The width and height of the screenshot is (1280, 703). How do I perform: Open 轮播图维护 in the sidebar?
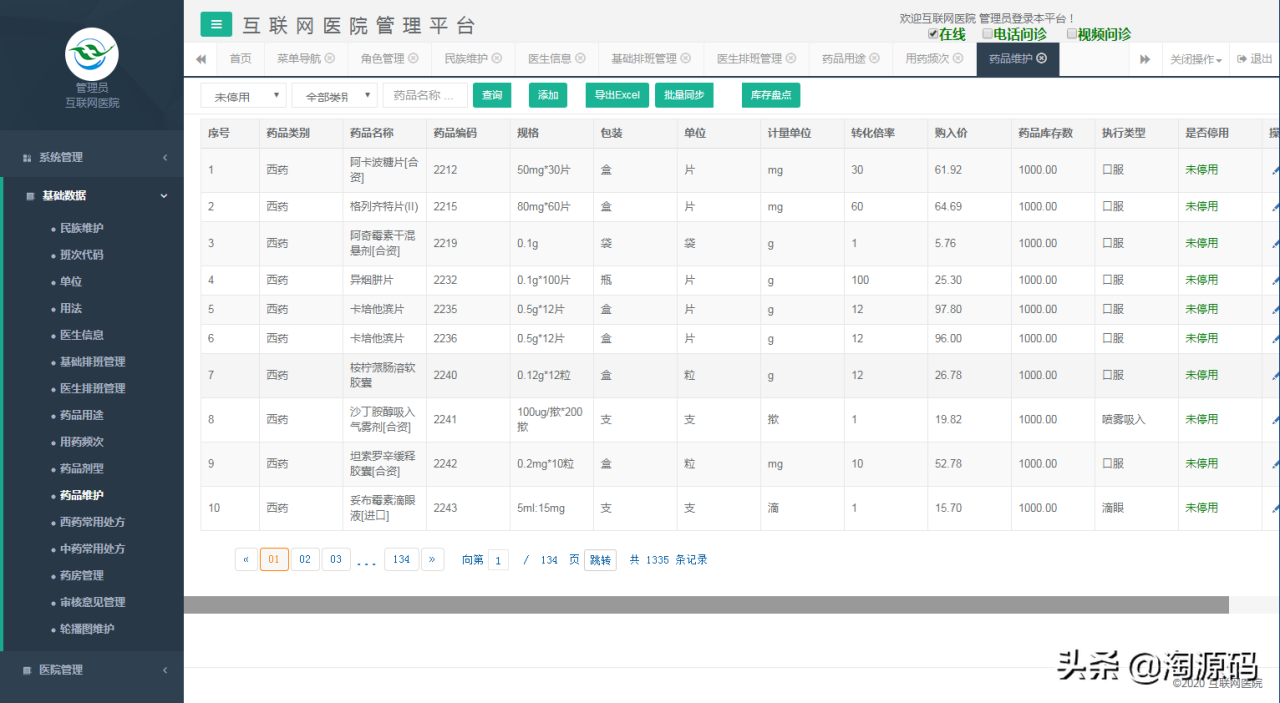click(87, 629)
